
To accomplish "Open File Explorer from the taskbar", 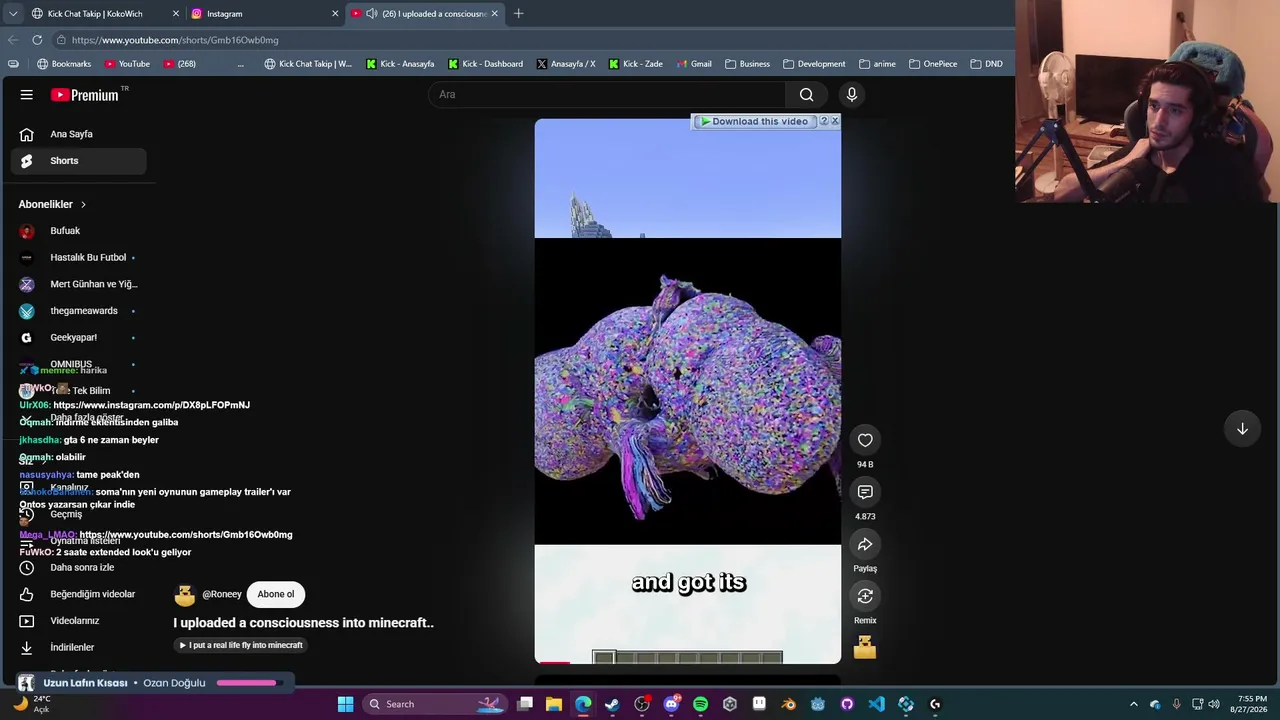I will tap(554, 704).
